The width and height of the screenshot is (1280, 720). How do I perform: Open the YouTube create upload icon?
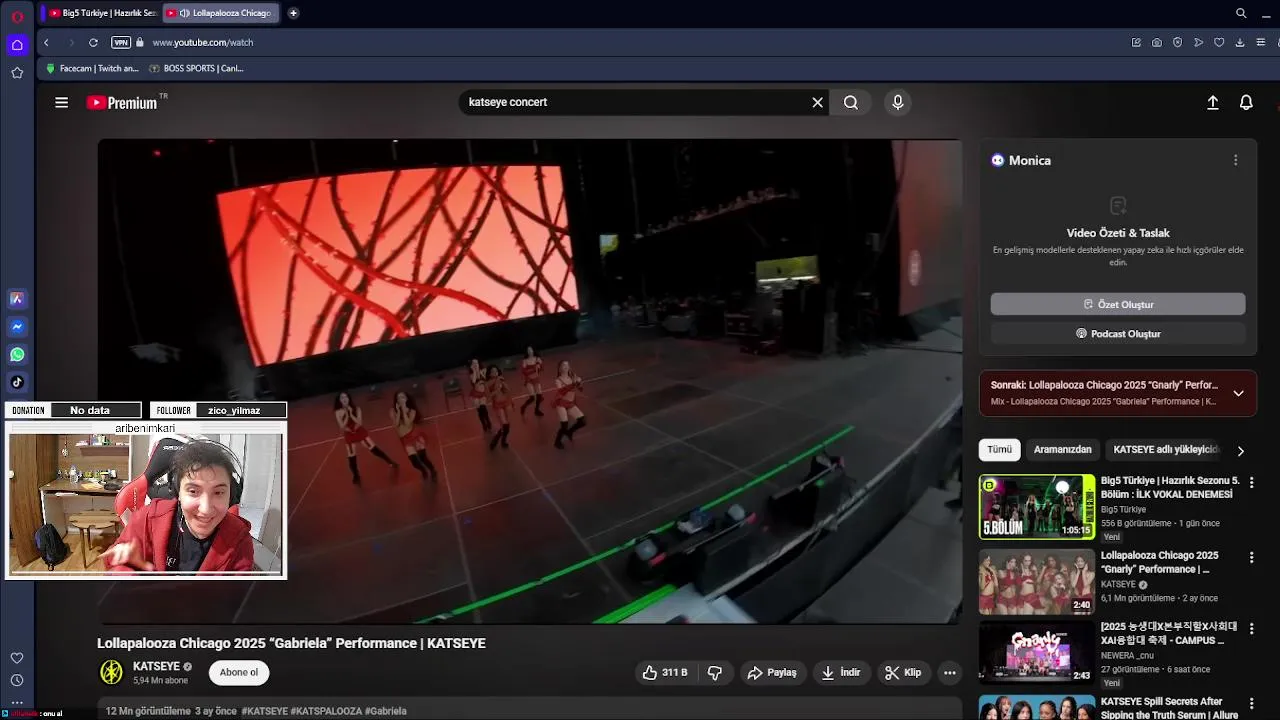tap(1213, 102)
